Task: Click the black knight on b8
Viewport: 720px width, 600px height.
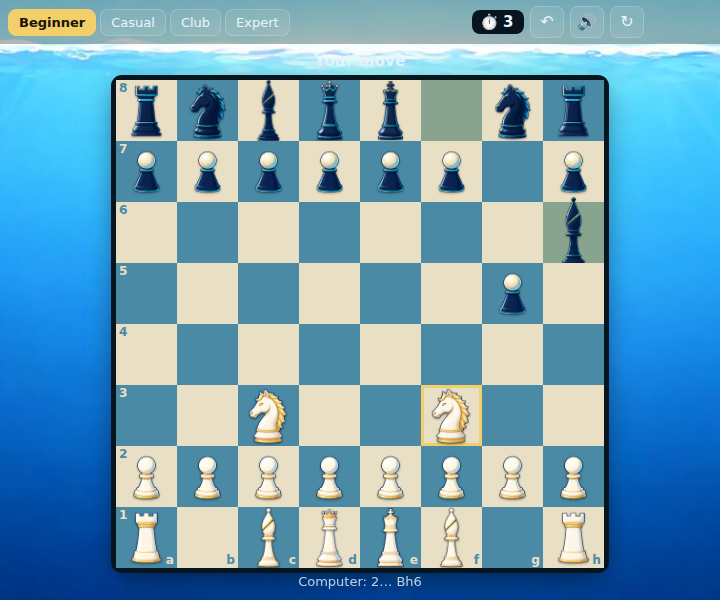Action: (207, 110)
